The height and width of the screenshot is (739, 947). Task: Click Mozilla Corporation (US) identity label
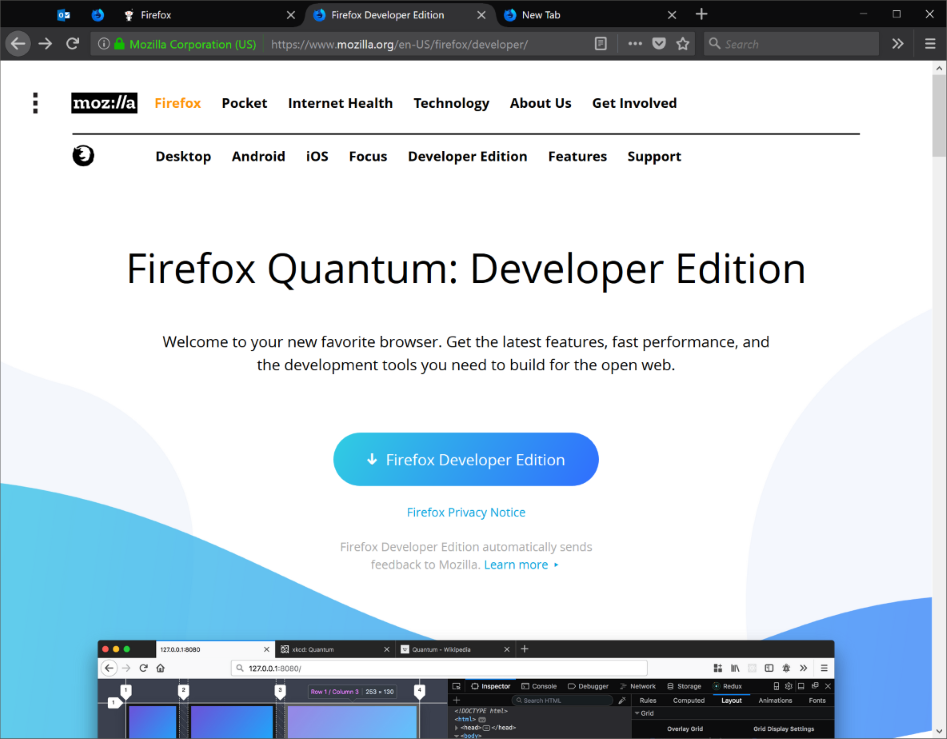(x=193, y=44)
